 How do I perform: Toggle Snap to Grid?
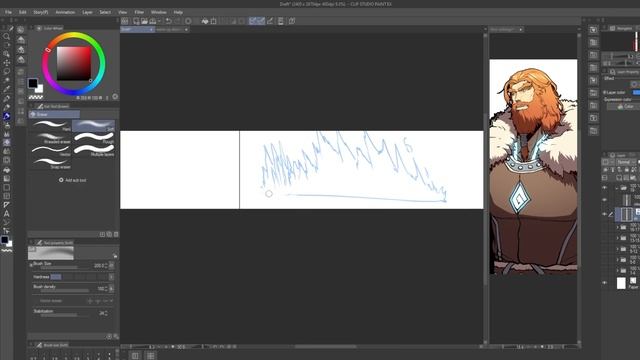tap(270, 21)
